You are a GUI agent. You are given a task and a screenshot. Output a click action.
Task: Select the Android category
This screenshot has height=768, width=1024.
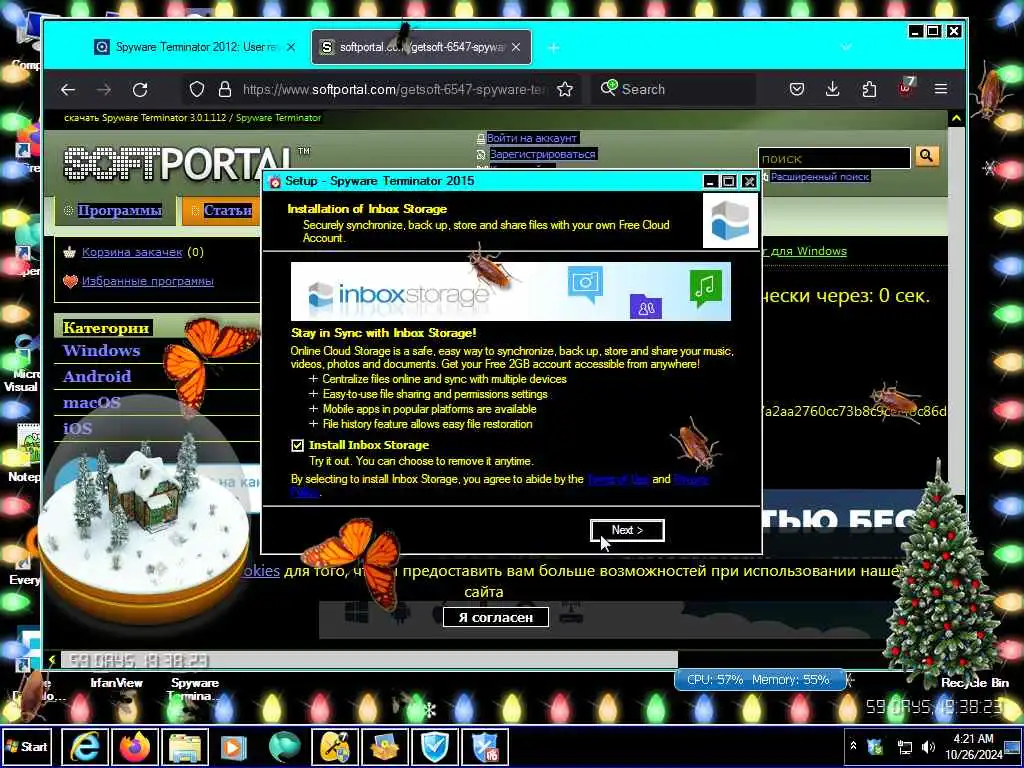(x=97, y=376)
